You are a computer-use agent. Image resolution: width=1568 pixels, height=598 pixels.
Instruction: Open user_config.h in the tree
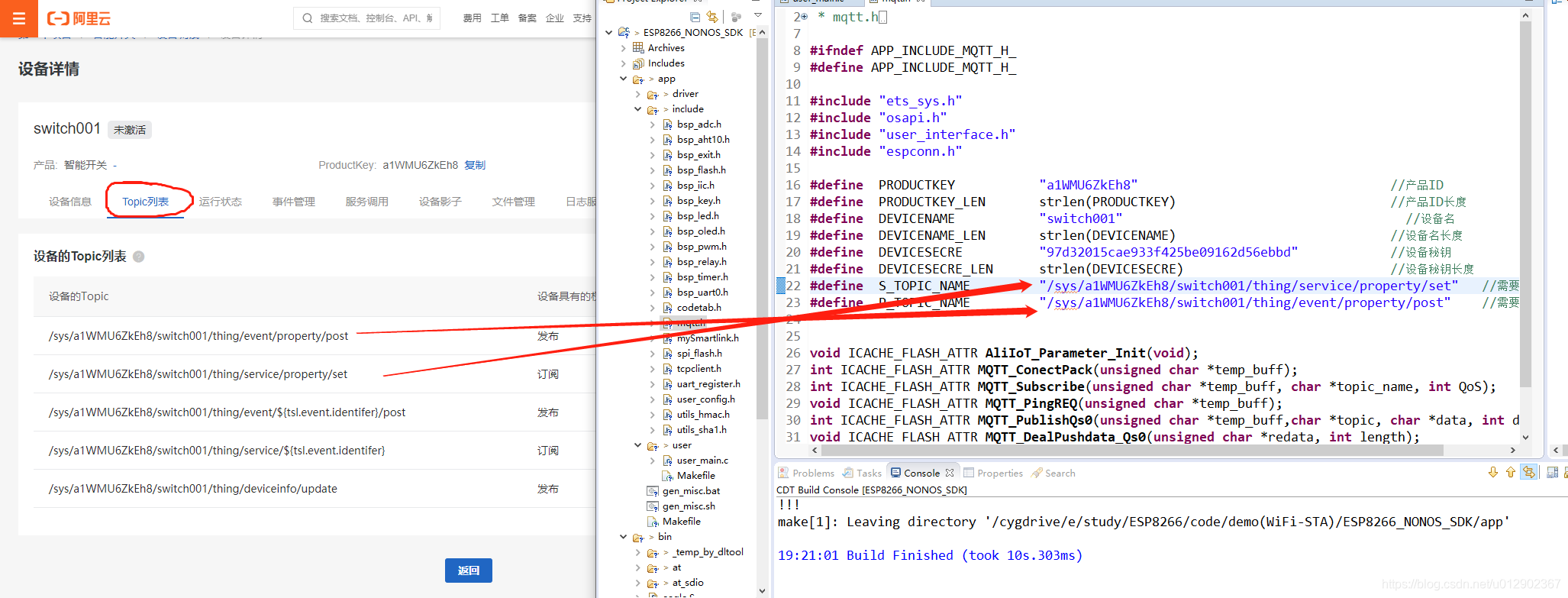[706, 399]
